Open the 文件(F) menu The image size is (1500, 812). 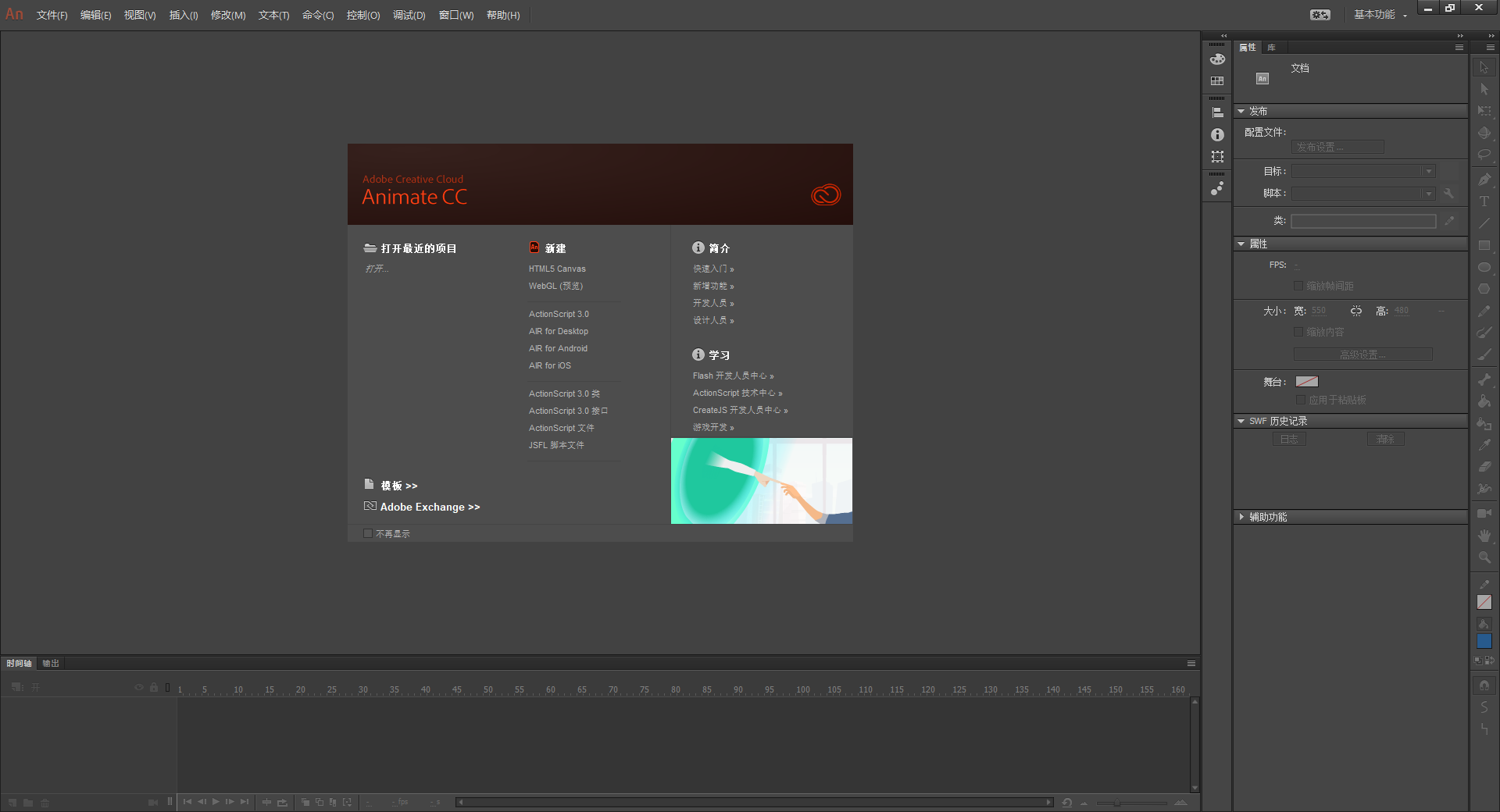[52, 16]
